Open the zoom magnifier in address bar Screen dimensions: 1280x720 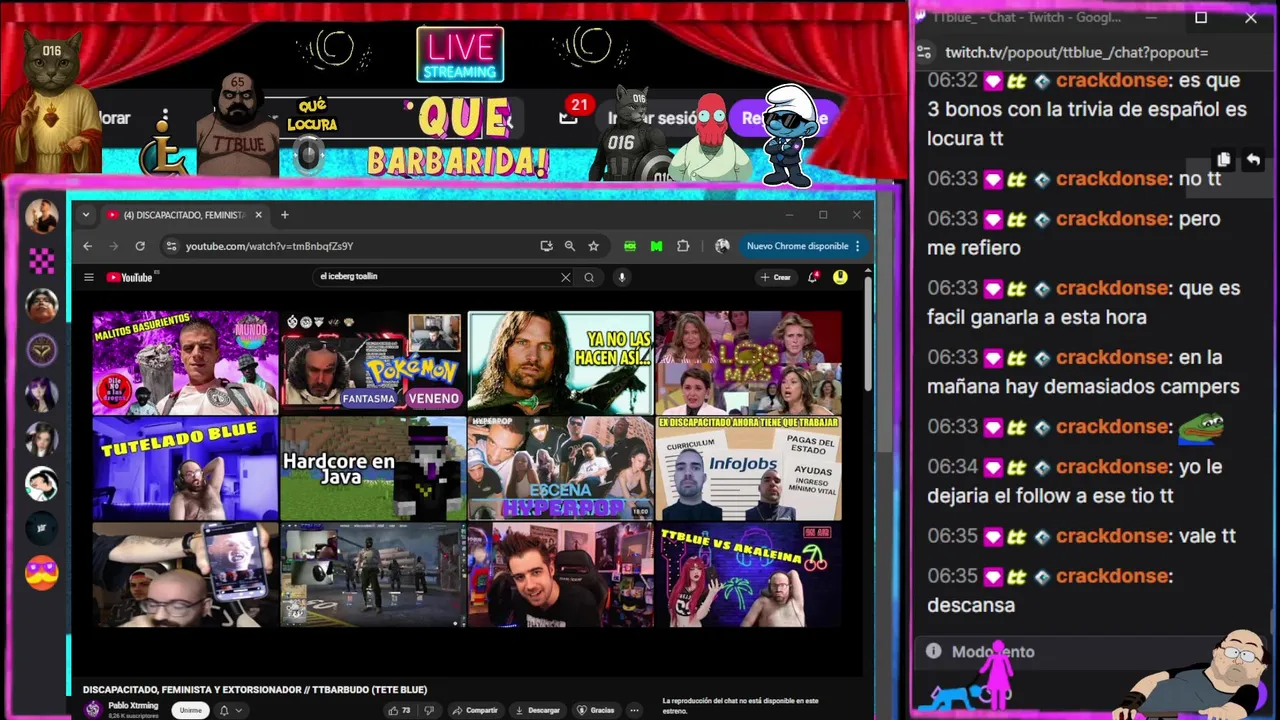point(570,246)
